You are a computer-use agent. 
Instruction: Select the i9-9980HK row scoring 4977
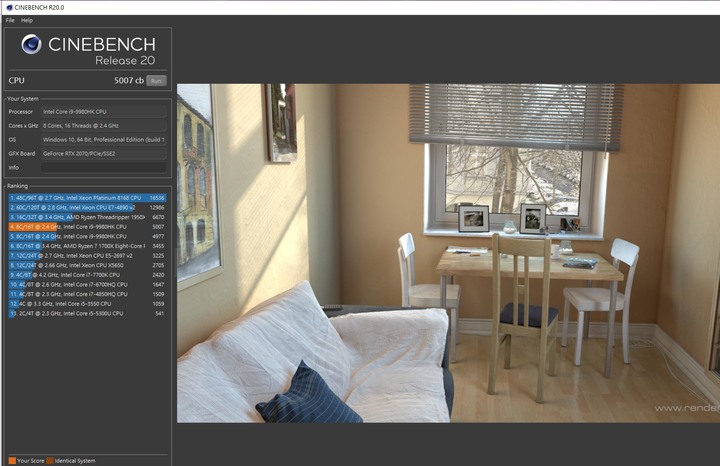(x=87, y=236)
